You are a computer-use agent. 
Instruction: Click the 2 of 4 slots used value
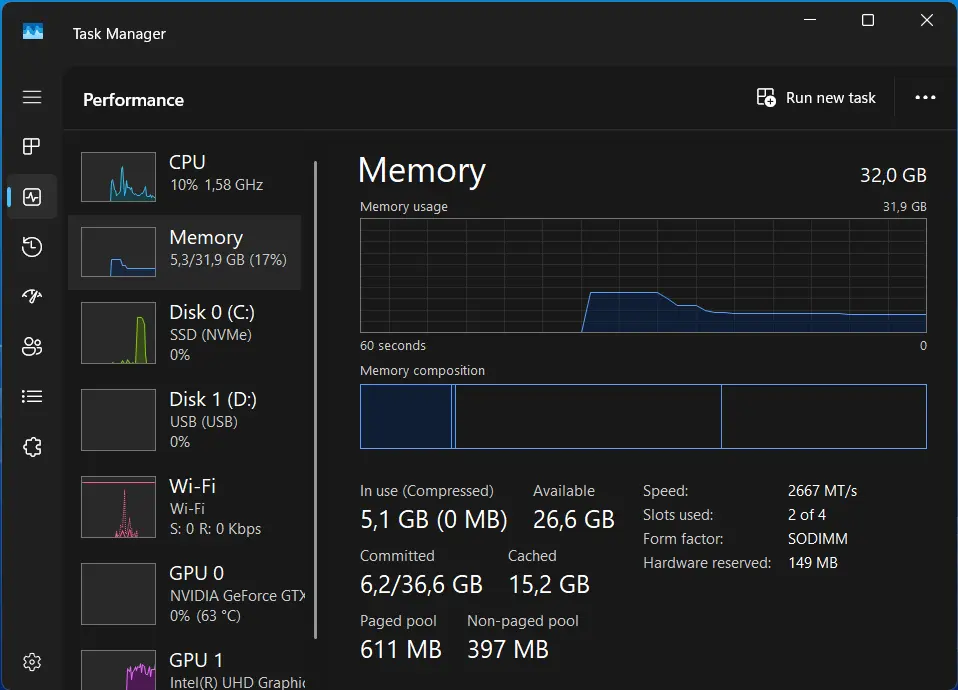tap(806, 515)
